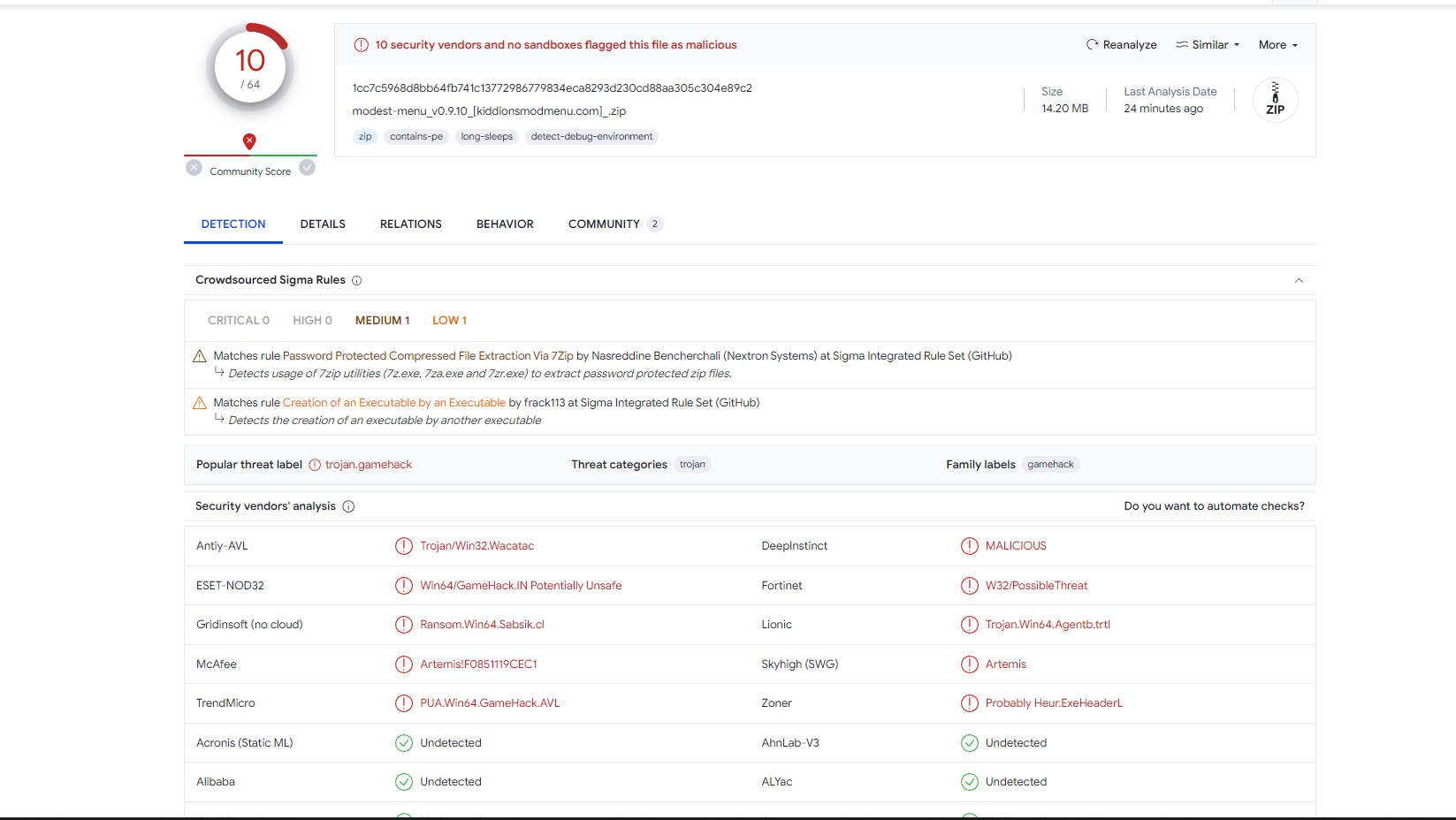Click the detect-debug-environment tag

point(591,137)
